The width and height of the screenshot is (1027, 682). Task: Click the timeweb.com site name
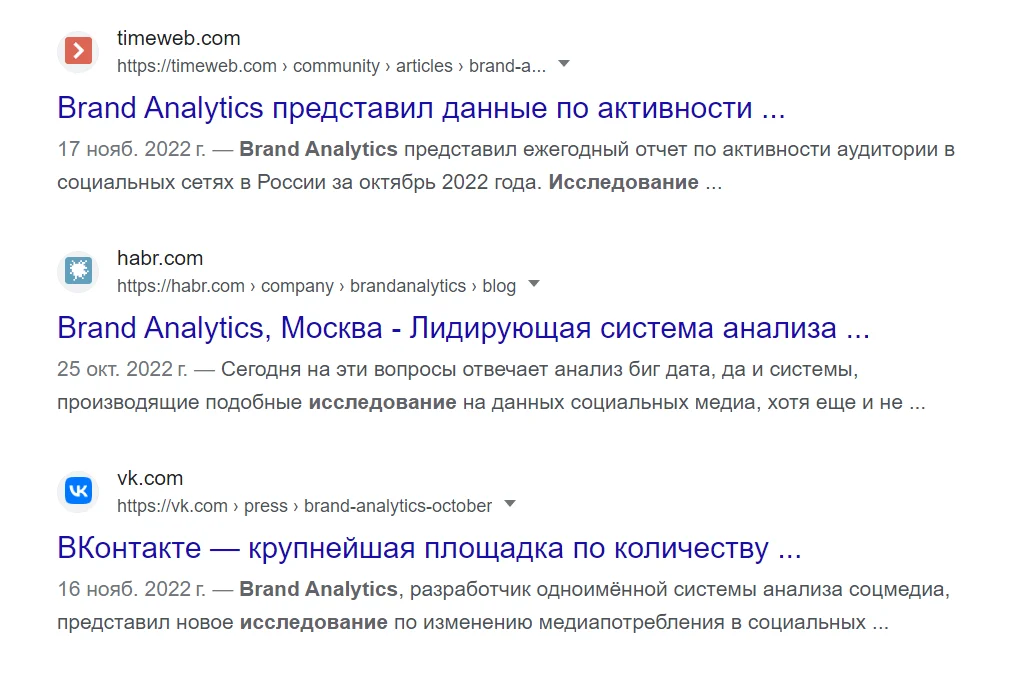click(178, 39)
